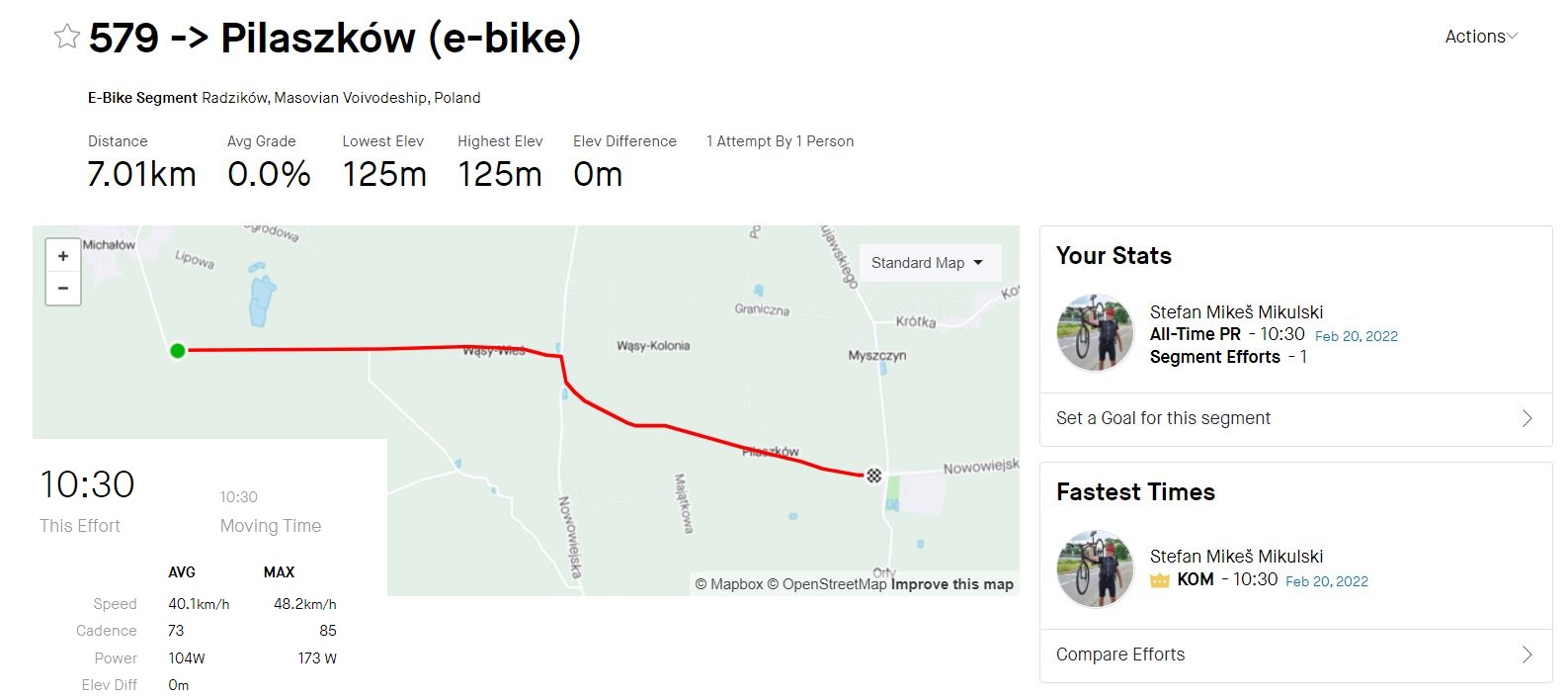Image resolution: width=1568 pixels, height=698 pixels.
Task: Open athlete avatar in Your Stats
Action: (x=1095, y=333)
